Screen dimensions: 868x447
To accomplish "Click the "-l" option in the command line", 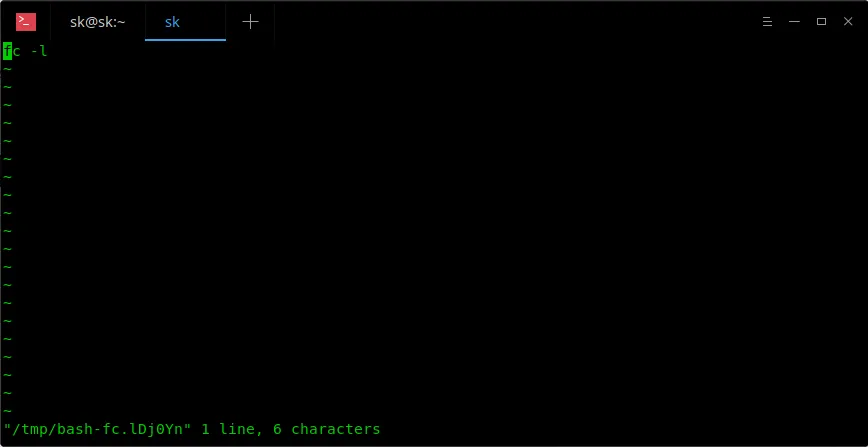I will (39, 52).
